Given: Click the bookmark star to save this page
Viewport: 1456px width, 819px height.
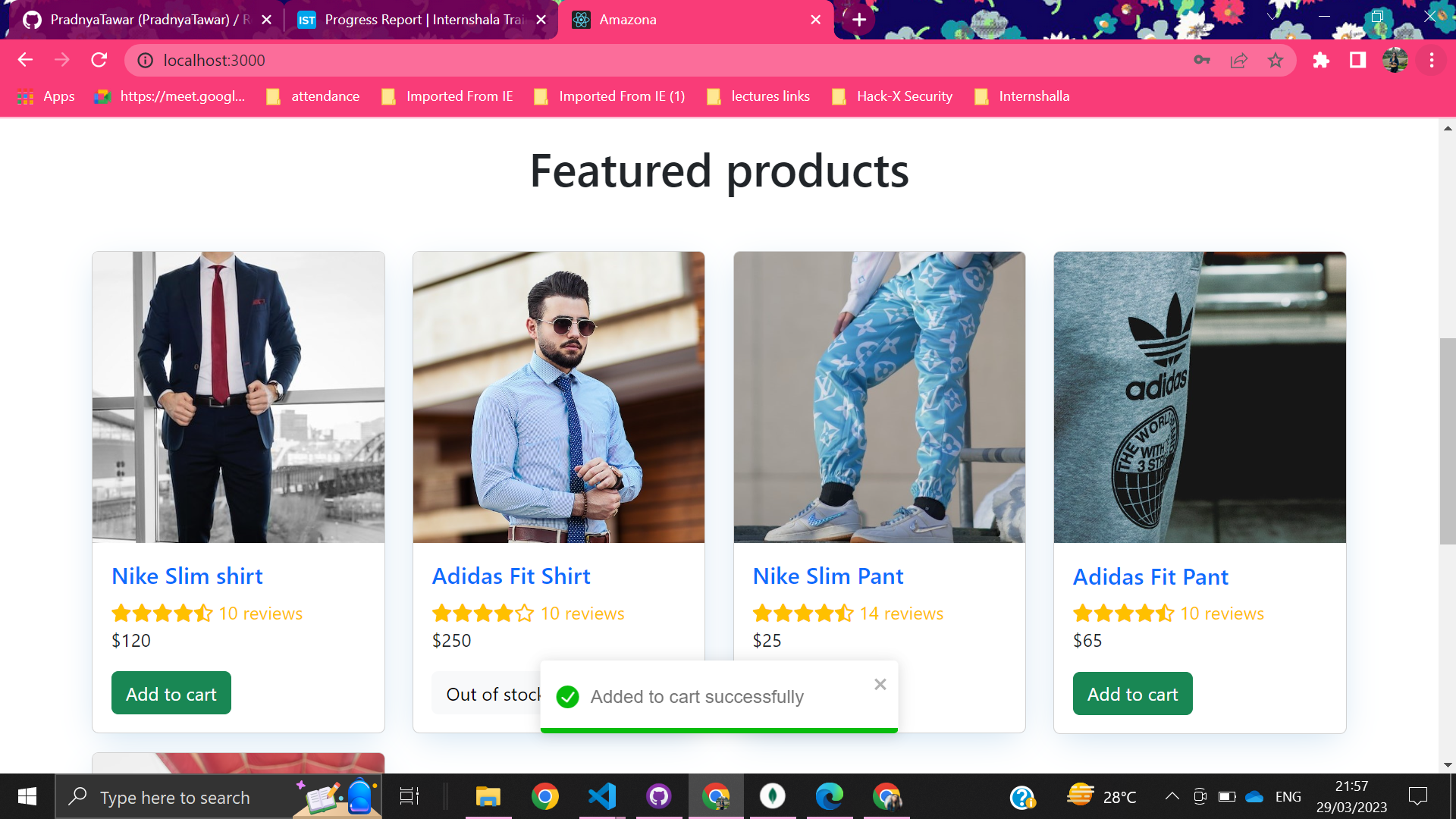Looking at the screenshot, I should point(1276,60).
